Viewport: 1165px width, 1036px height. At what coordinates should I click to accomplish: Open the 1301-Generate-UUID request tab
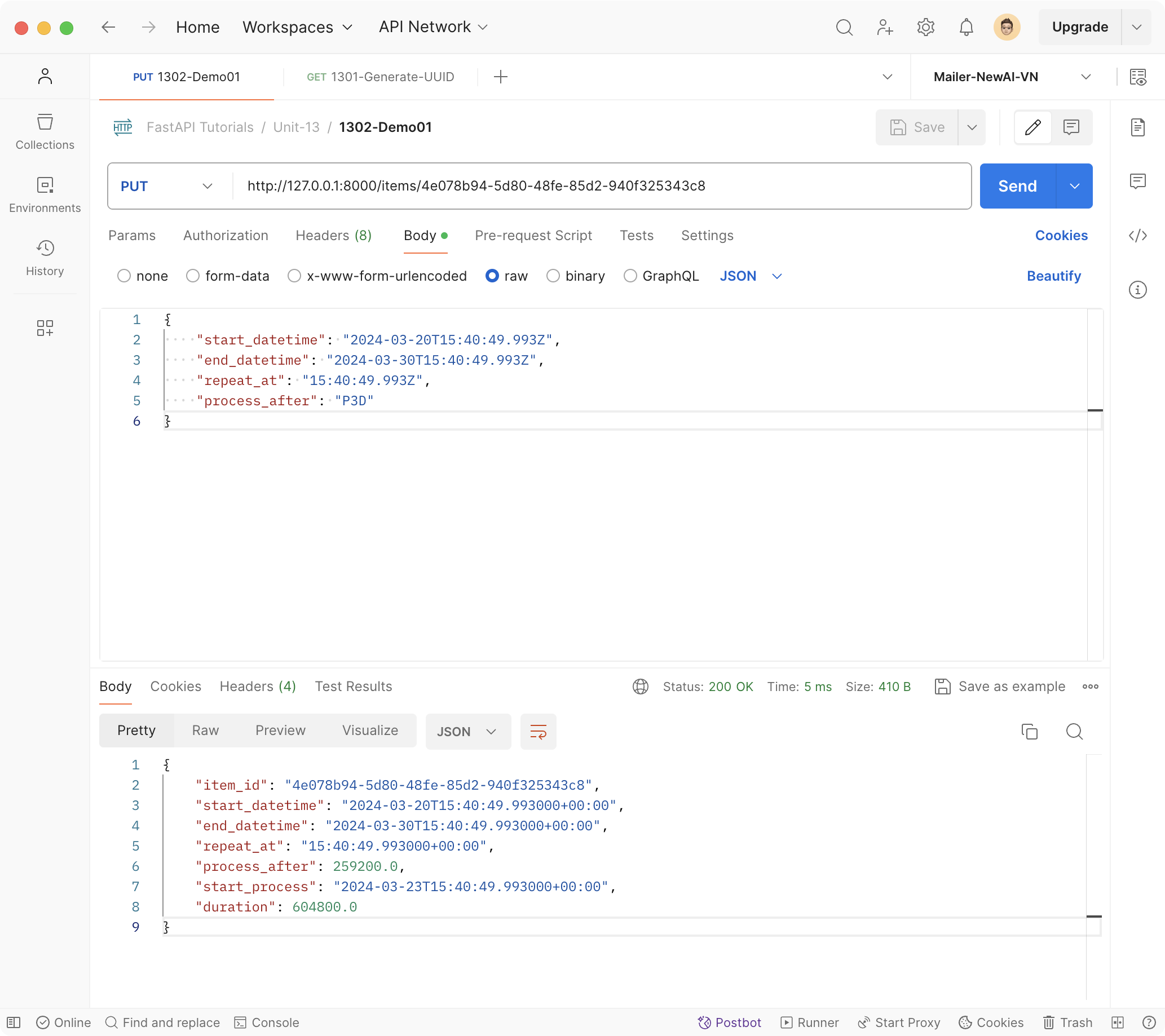pyautogui.click(x=380, y=77)
